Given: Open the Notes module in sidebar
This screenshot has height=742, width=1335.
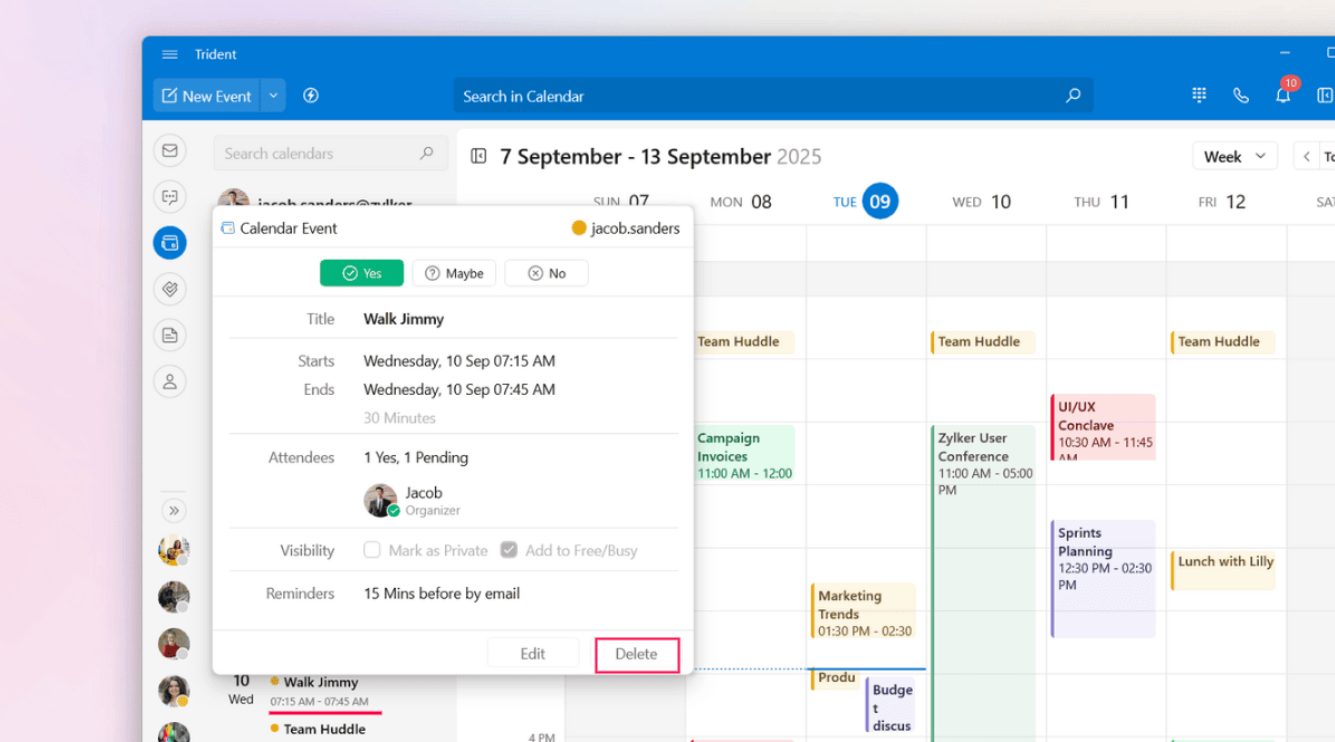Looking at the screenshot, I should click(170, 335).
